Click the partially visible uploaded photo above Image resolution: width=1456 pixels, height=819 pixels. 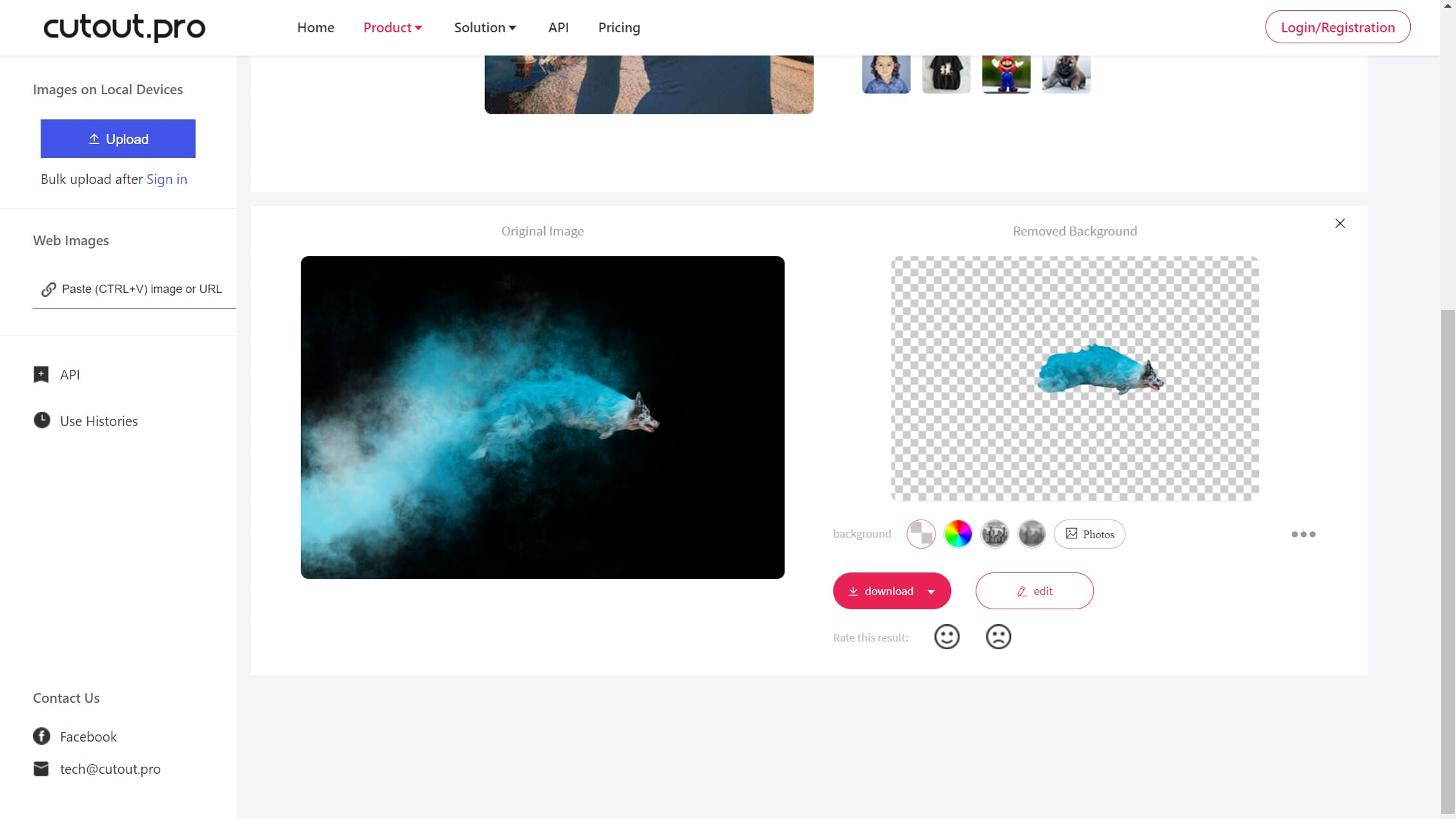pyautogui.click(x=649, y=85)
